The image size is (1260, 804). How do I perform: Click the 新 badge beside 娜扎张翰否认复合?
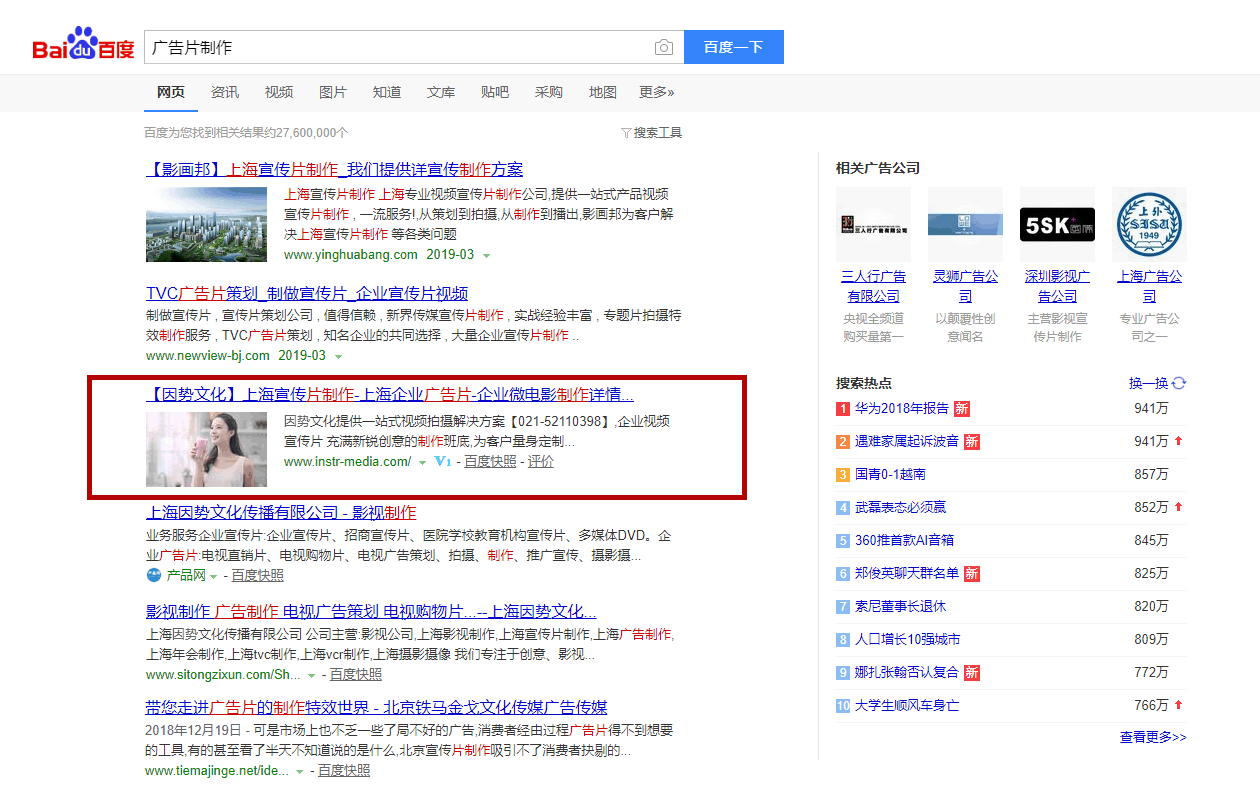coord(972,672)
